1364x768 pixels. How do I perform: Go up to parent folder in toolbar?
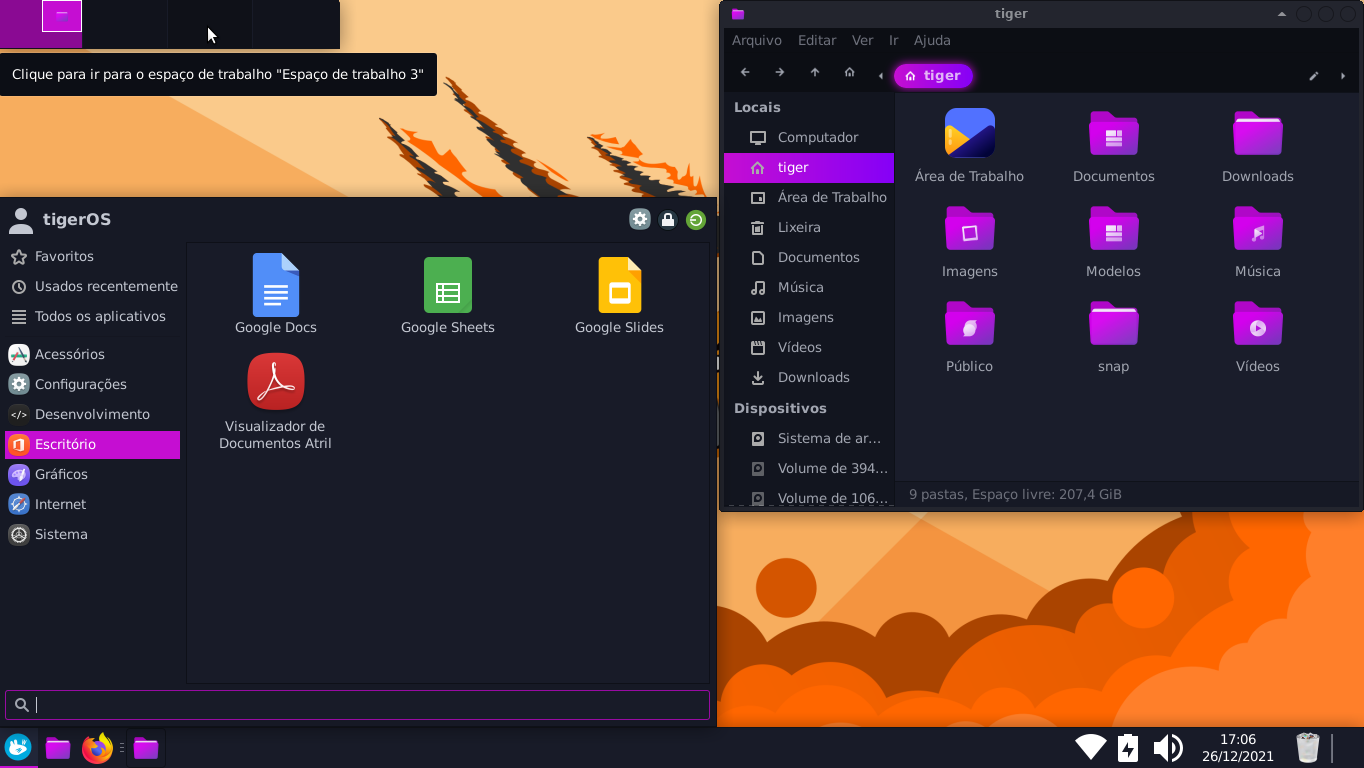point(815,73)
